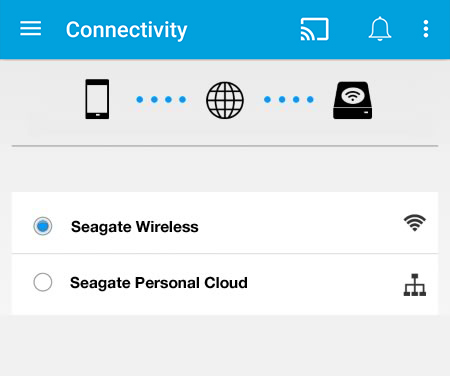
Task: Click the connection diagram banner
Action: [x=225, y=100]
